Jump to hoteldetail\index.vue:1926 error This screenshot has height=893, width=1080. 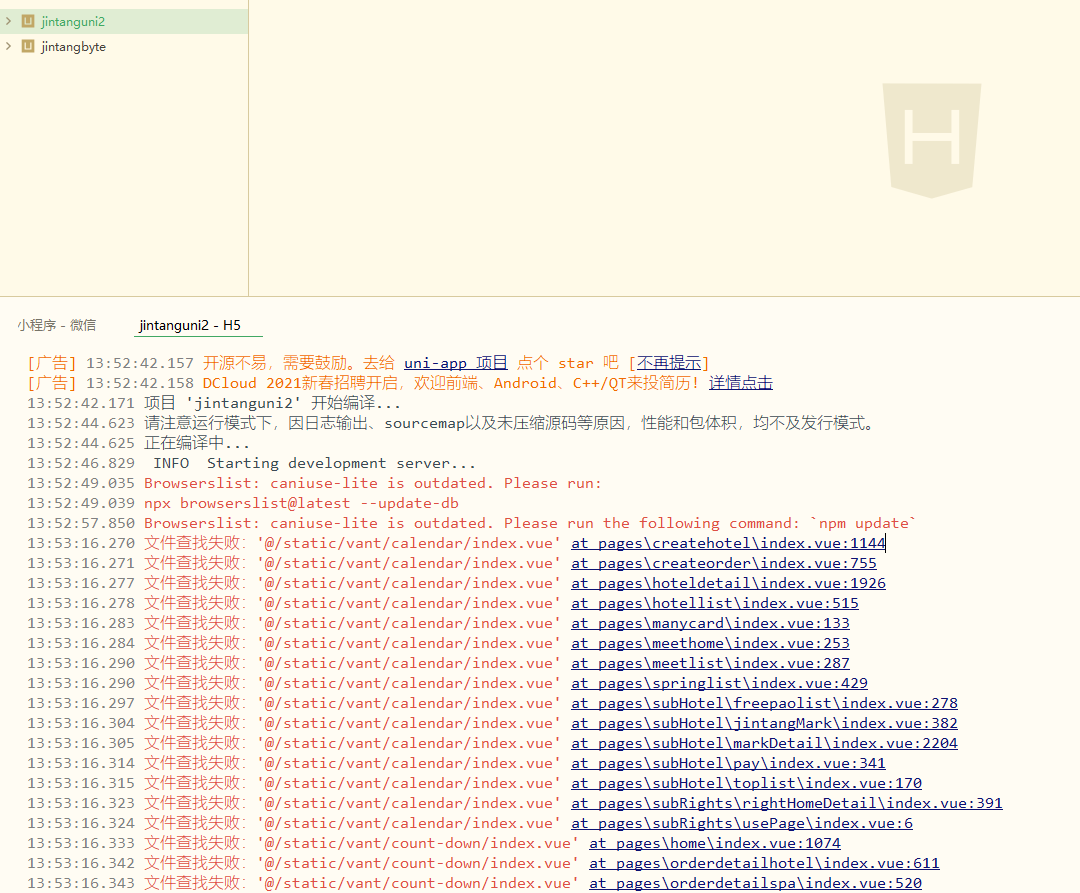click(x=728, y=583)
